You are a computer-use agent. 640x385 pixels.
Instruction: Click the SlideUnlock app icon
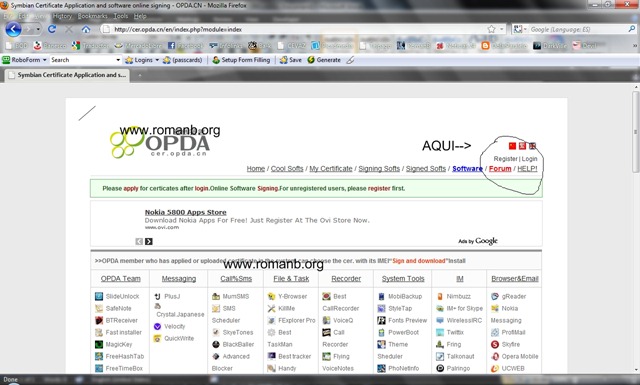pos(99,296)
